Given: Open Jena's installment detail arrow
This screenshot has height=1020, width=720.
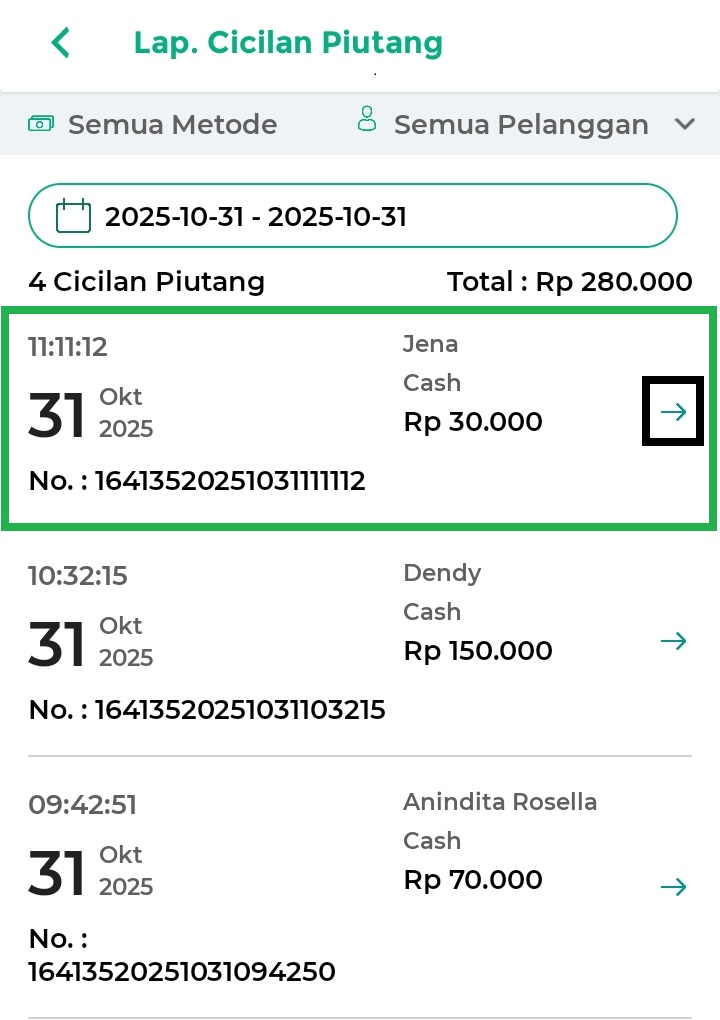Looking at the screenshot, I should pyautogui.click(x=673, y=412).
